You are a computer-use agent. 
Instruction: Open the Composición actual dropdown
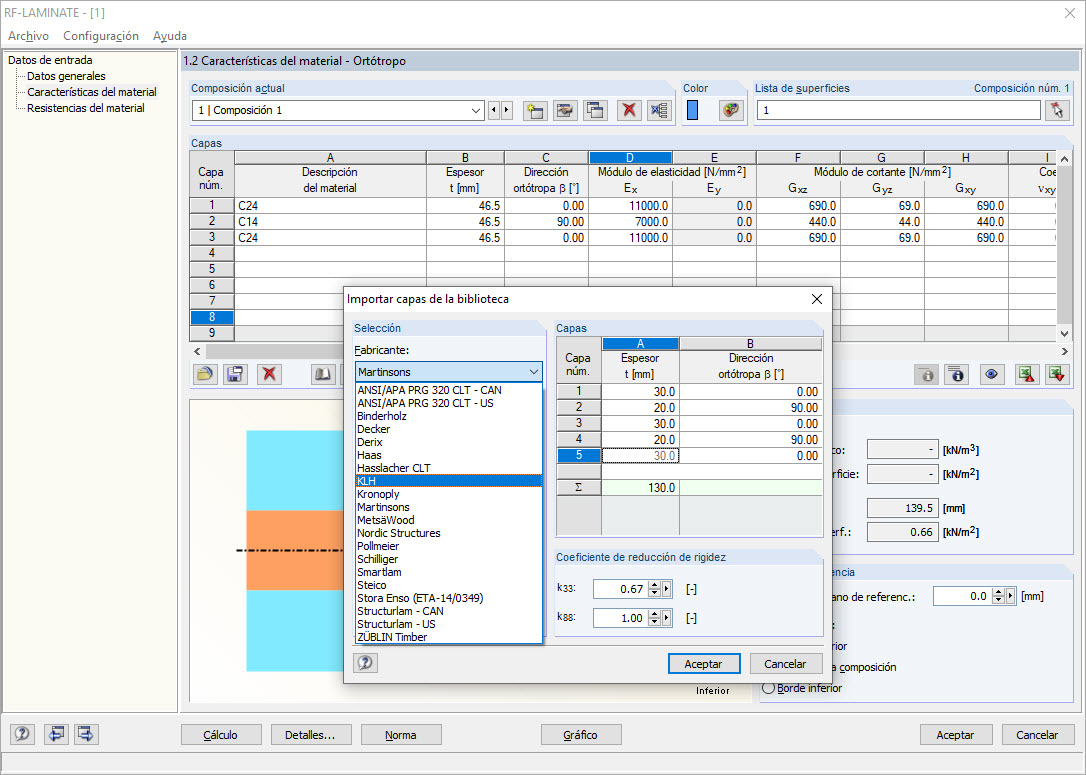point(475,110)
